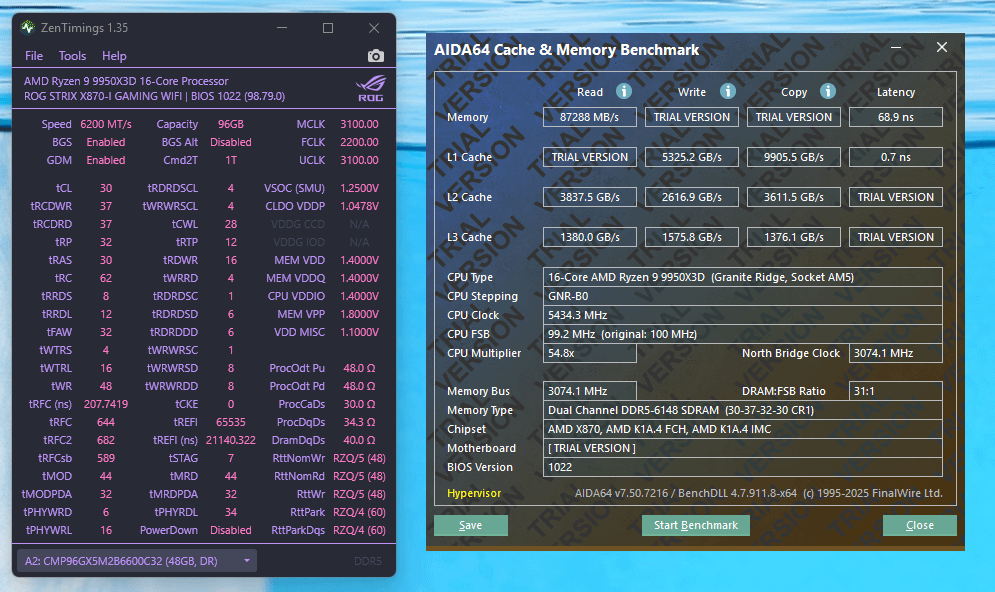Maximize the ZenTimings window

tap(327, 28)
